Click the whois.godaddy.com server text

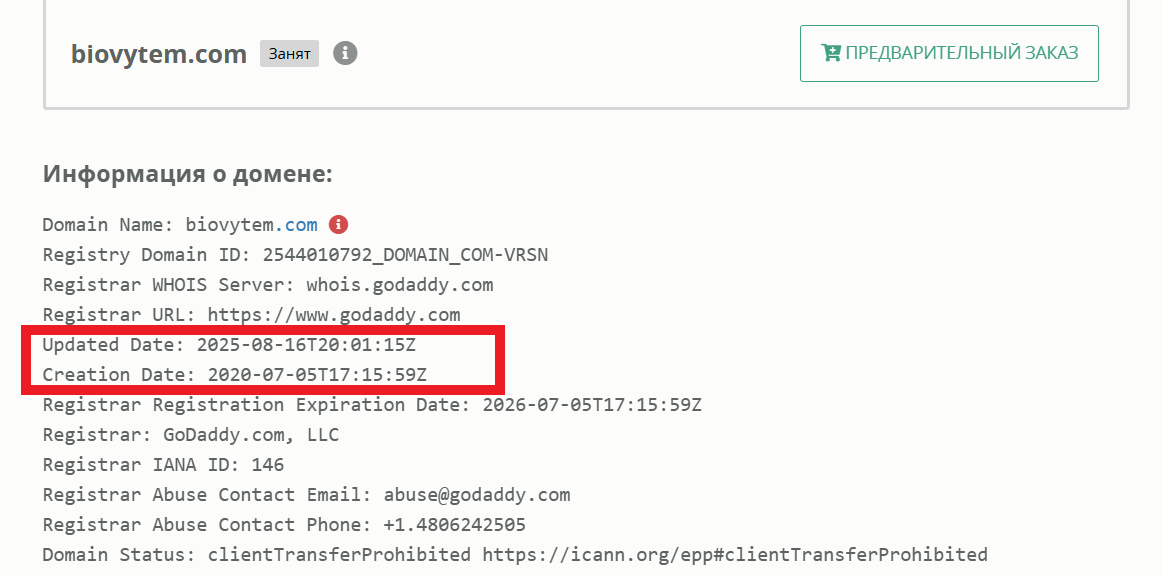point(400,285)
